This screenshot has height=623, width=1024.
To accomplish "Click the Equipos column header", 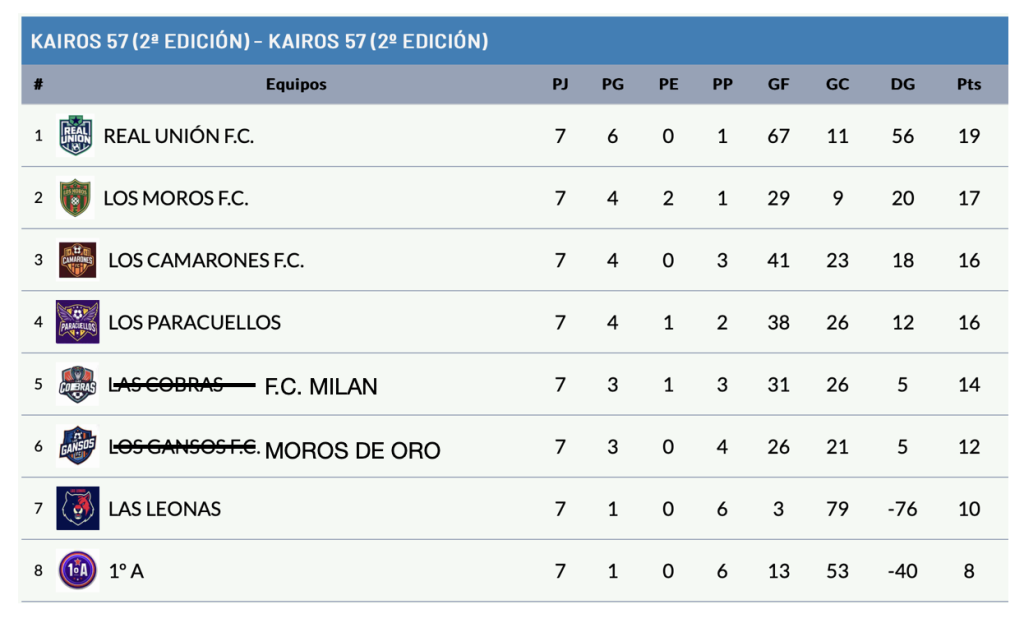I will 296,84.
